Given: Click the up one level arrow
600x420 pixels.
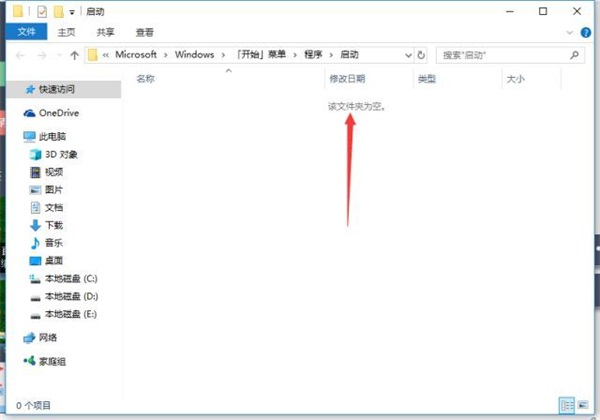Looking at the screenshot, I should point(74,56).
